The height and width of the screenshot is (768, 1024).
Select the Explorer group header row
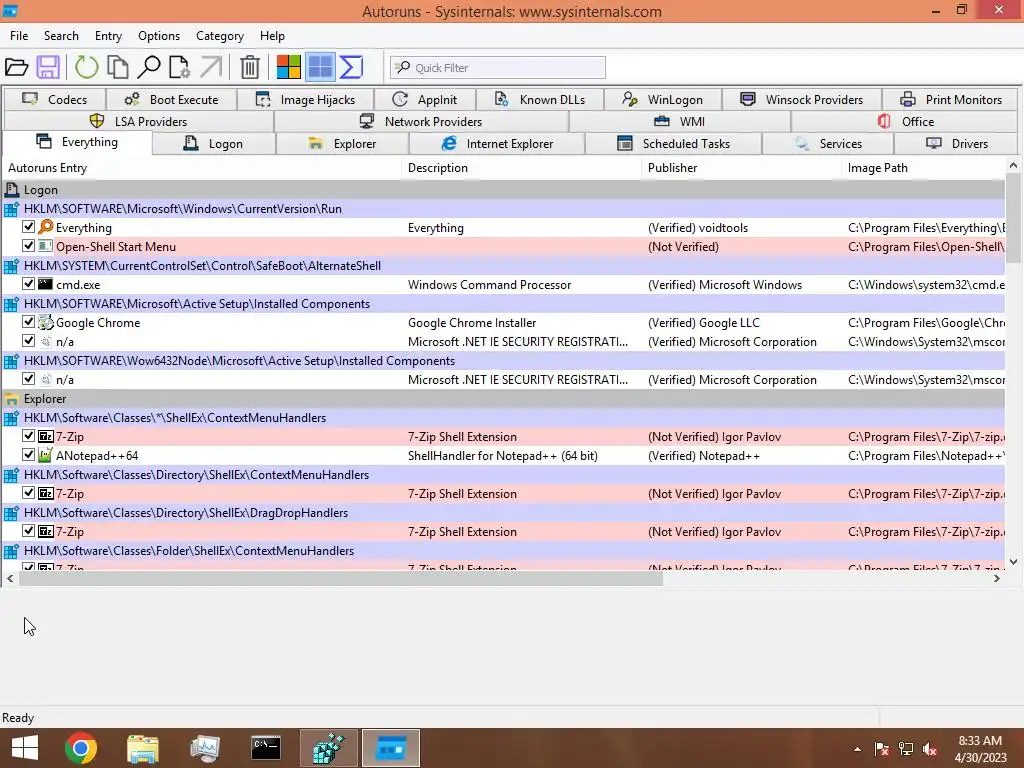click(504, 399)
